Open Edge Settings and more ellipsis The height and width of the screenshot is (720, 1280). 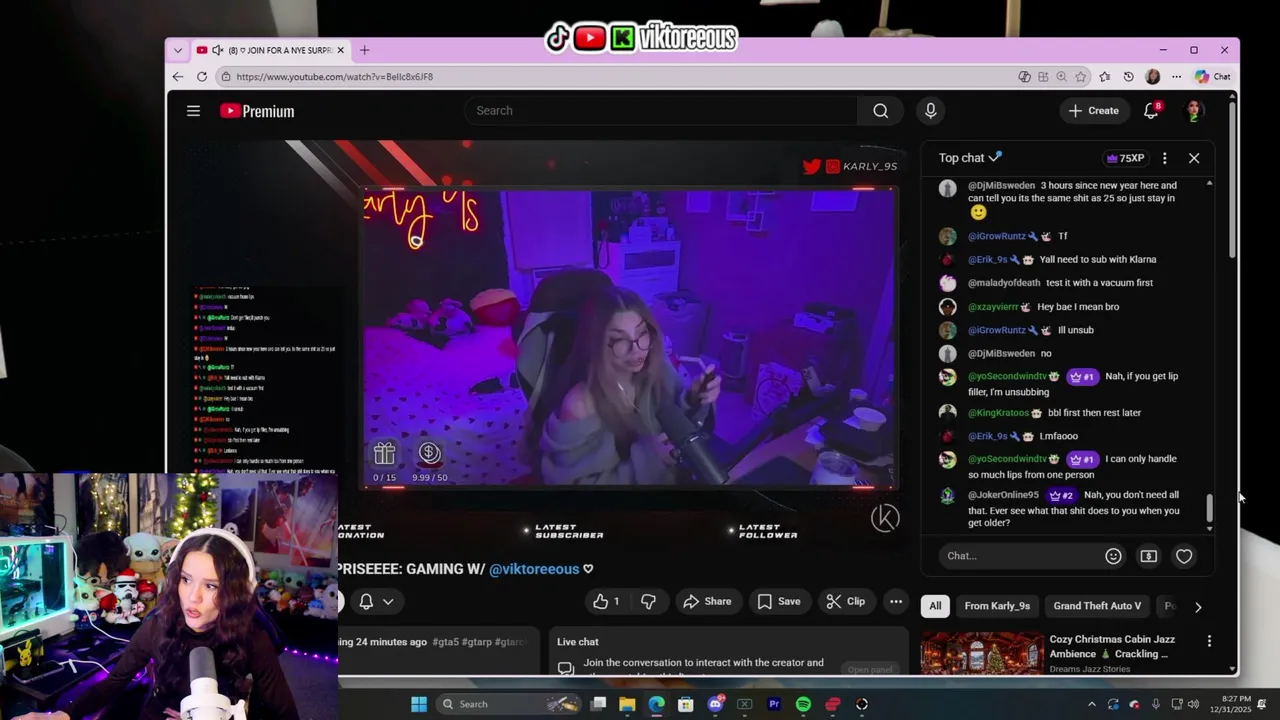coord(1176,76)
